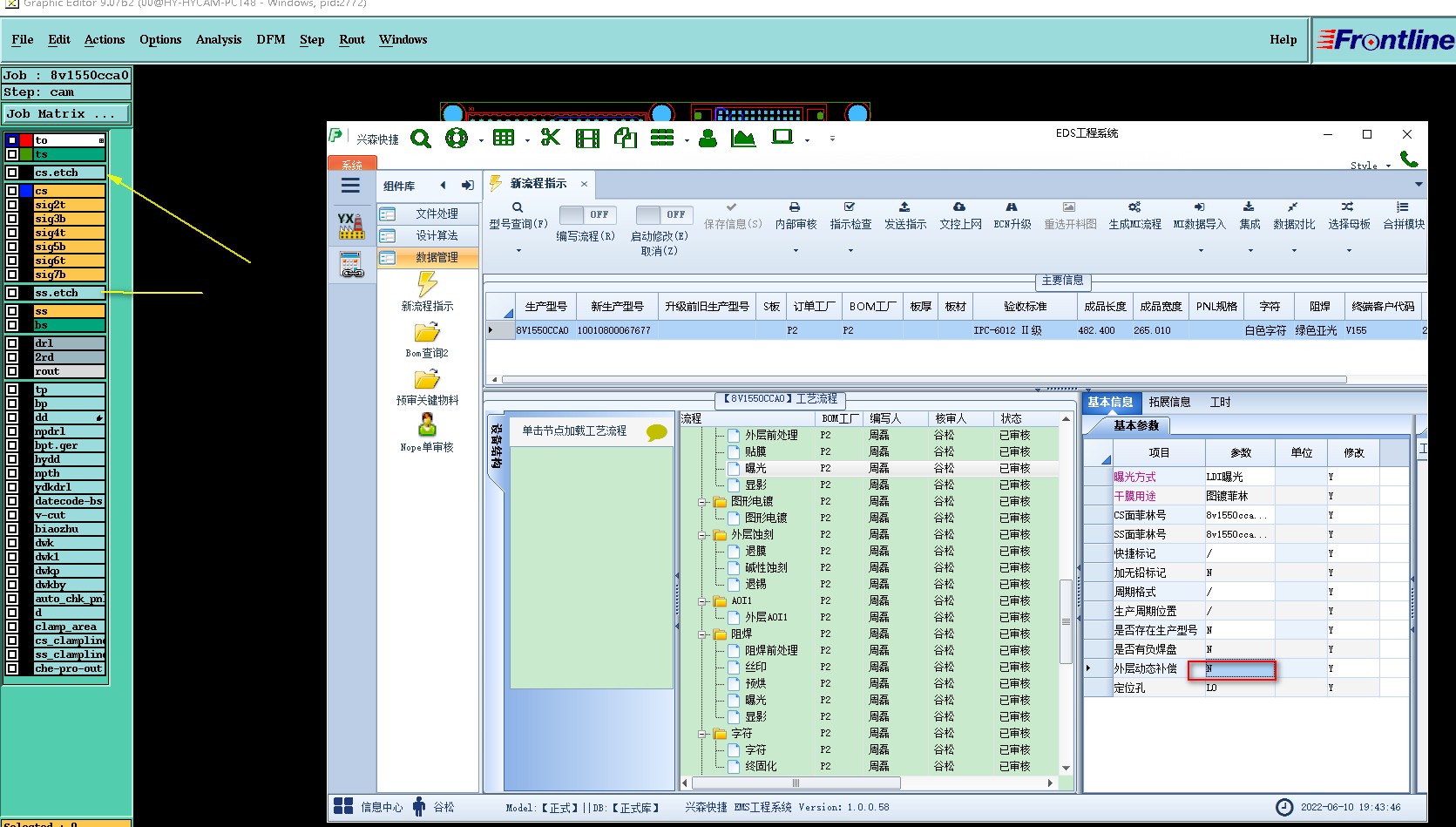Toggle visibility checkbox of ts layer
Image resolution: width=1456 pixels, height=827 pixels.
tap(12, 154)
